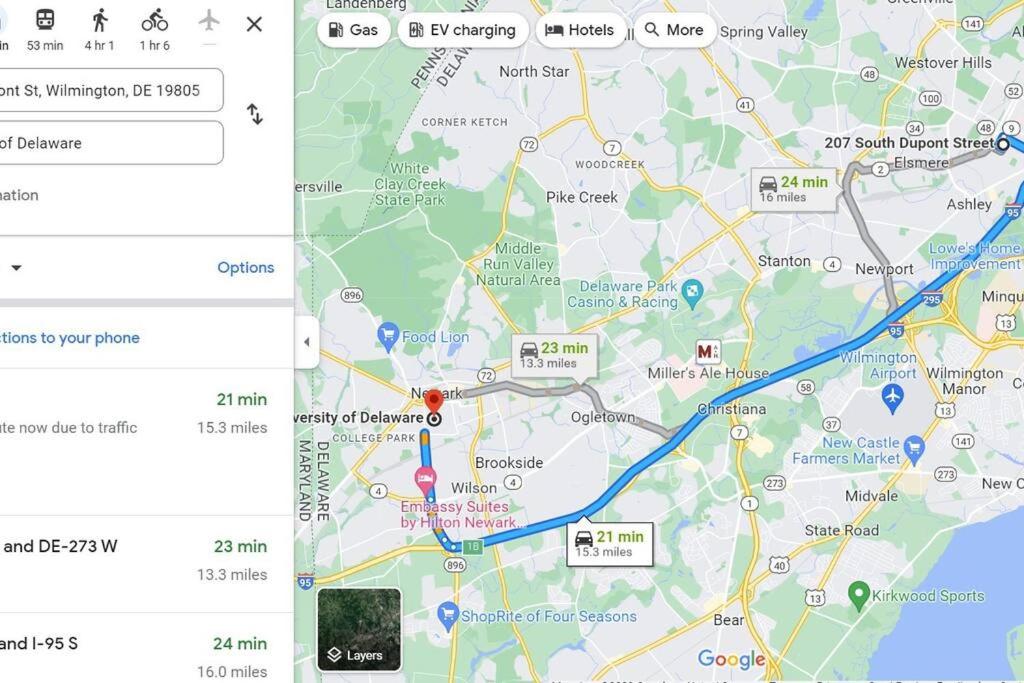Show EV charging stations on the map
Viewport: 1024px width, 683px height.
point(462,30)
